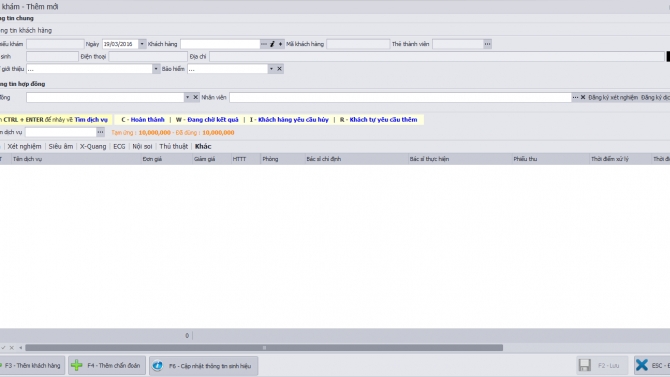Click F4 - Thêm chẩn đoán button
This screenshot has width=670, height=377.
coord(106,365)
